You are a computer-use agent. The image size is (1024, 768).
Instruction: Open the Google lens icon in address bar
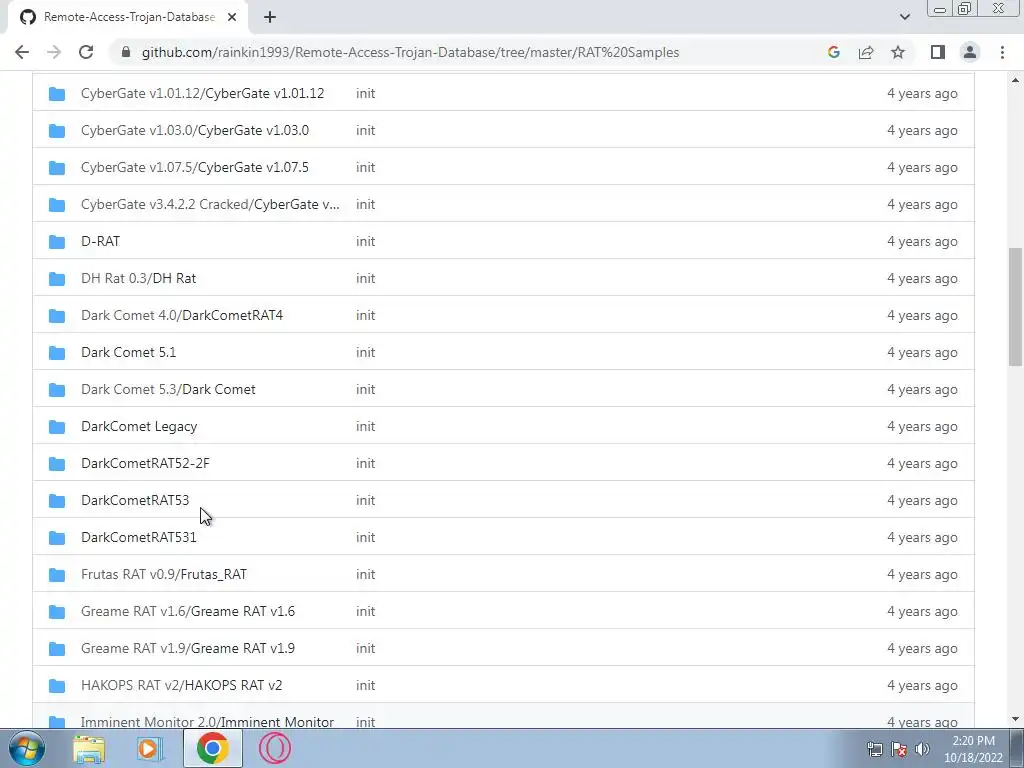pyautogui.click(x=833, y=52)
